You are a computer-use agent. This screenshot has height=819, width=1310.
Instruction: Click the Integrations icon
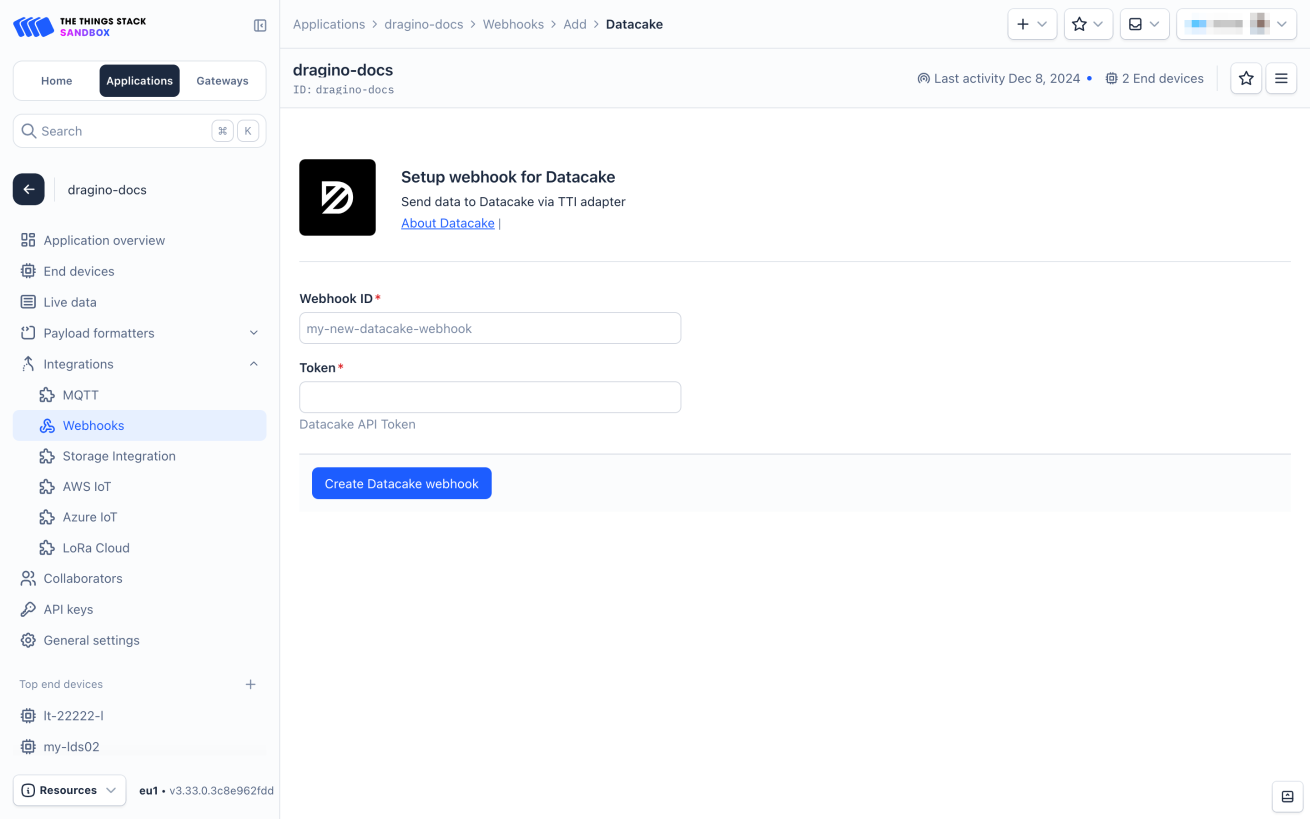pyautogui.click(x=28, y=364)
